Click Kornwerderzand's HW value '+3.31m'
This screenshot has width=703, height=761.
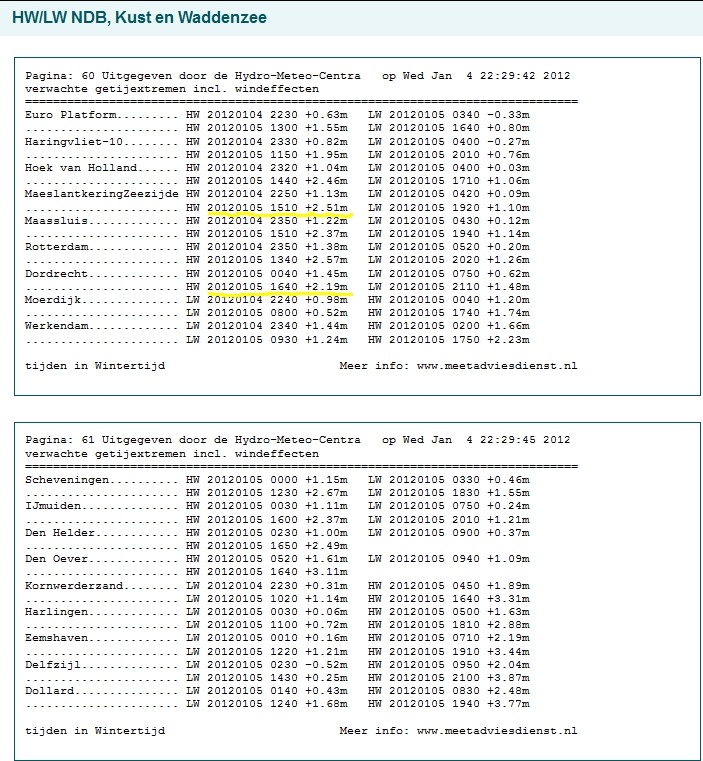(508, 598)
